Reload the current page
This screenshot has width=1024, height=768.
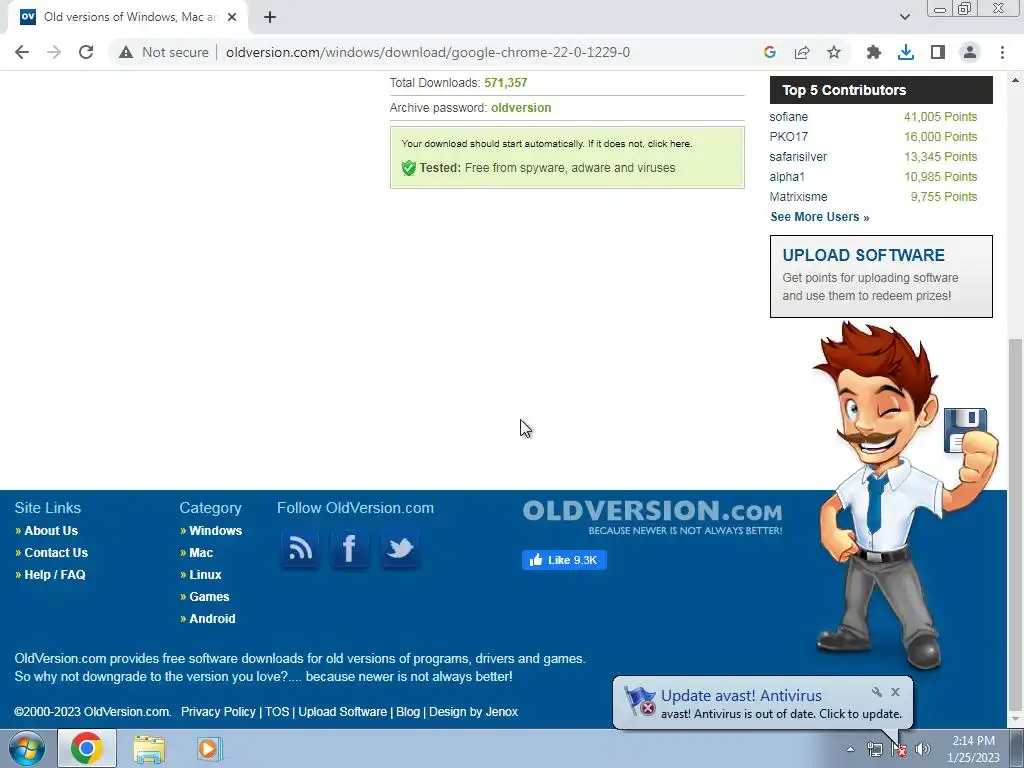pos(86,52)
